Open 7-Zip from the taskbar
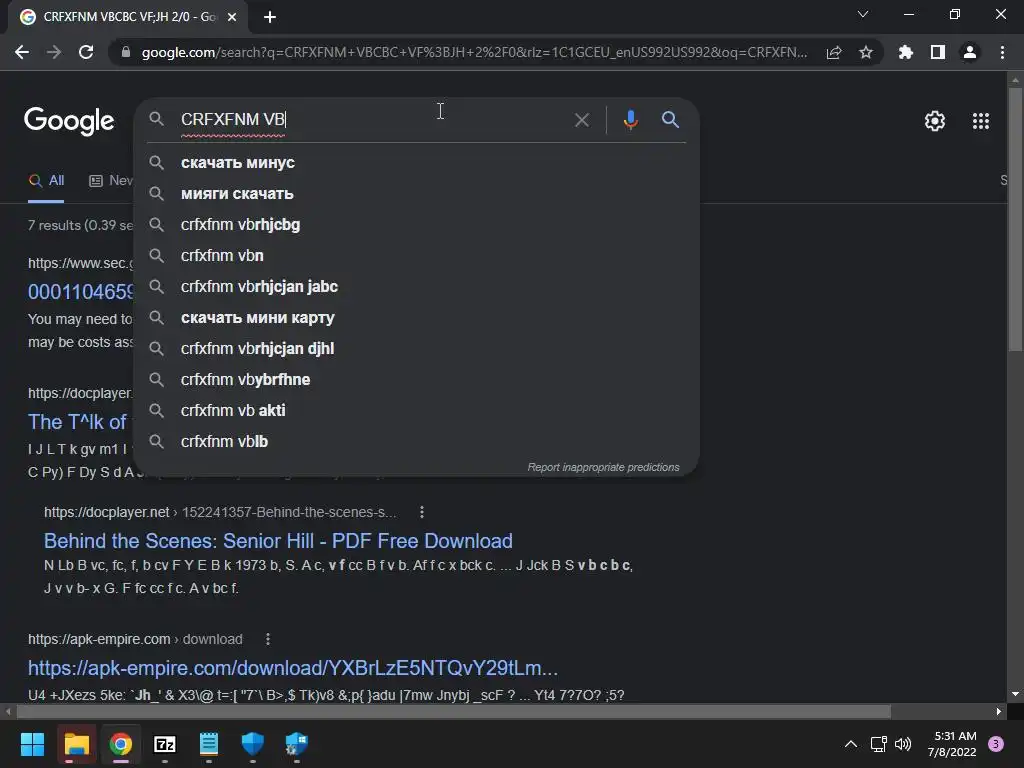Image resolution: width=1024 pixels, height=768 pixels. pyautogui.click(x=165, y=744)
